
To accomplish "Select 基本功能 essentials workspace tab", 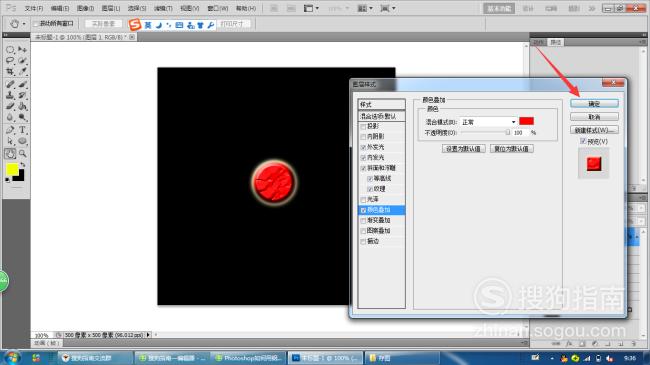I will (x=499, y=8).
